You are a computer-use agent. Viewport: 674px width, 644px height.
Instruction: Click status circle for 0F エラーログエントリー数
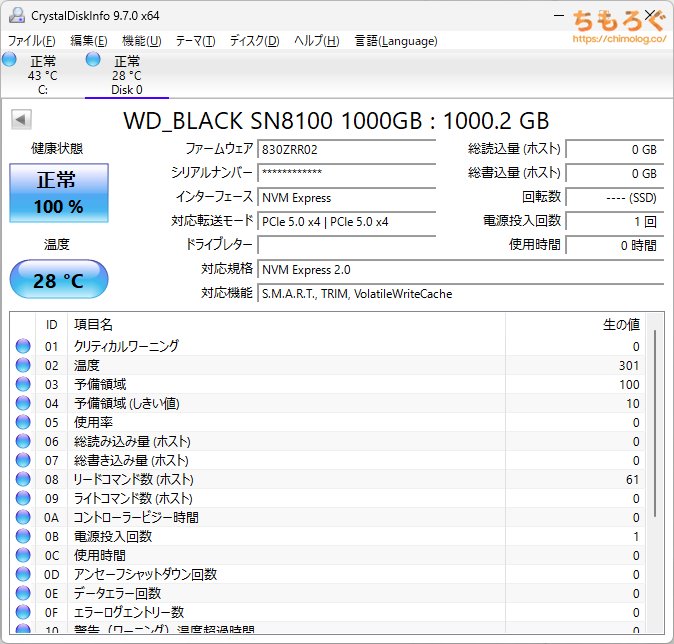[23, 612]
